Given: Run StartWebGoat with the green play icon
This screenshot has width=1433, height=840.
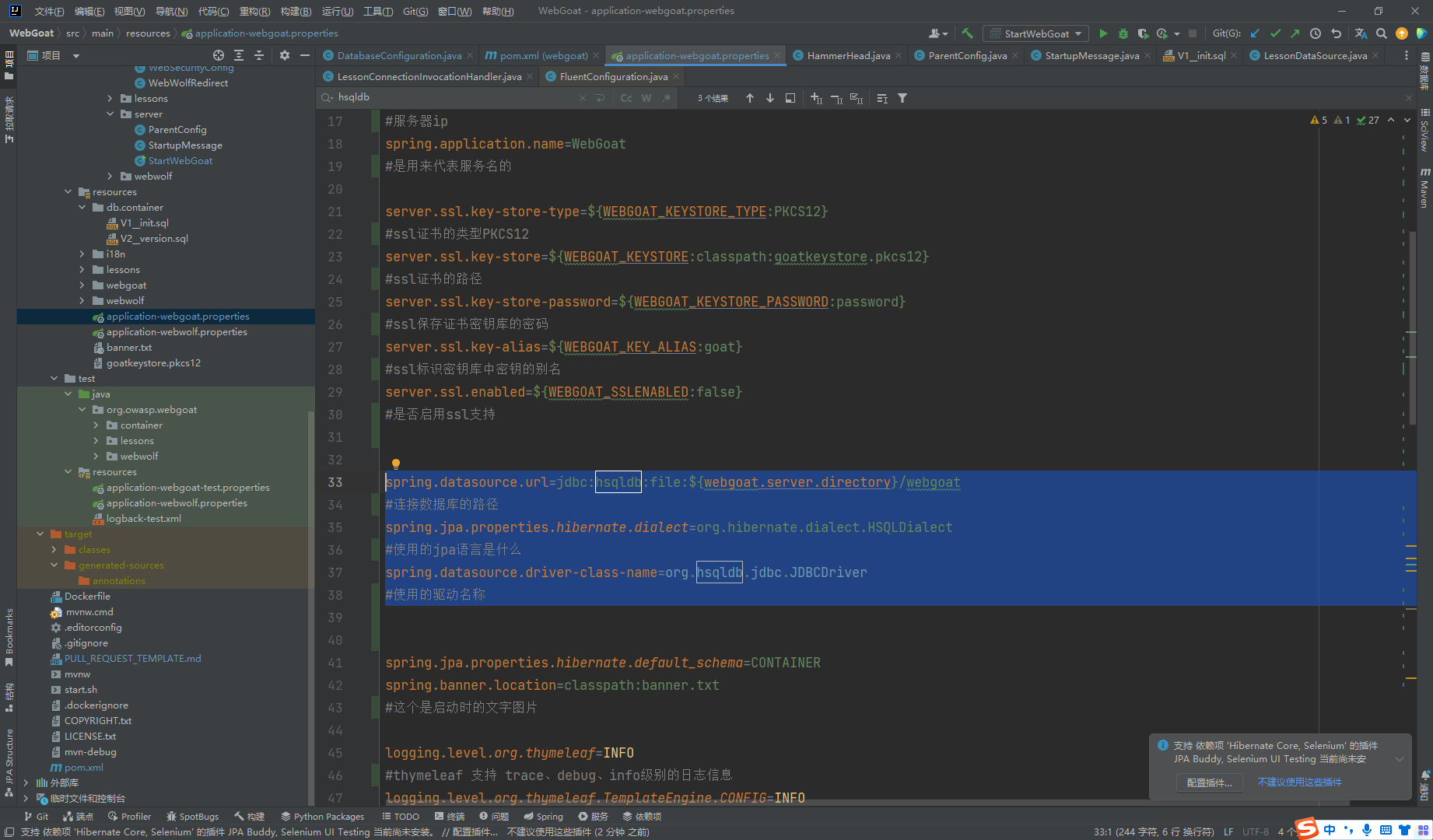Looking at the screenshot, I should coord(1102,33).
